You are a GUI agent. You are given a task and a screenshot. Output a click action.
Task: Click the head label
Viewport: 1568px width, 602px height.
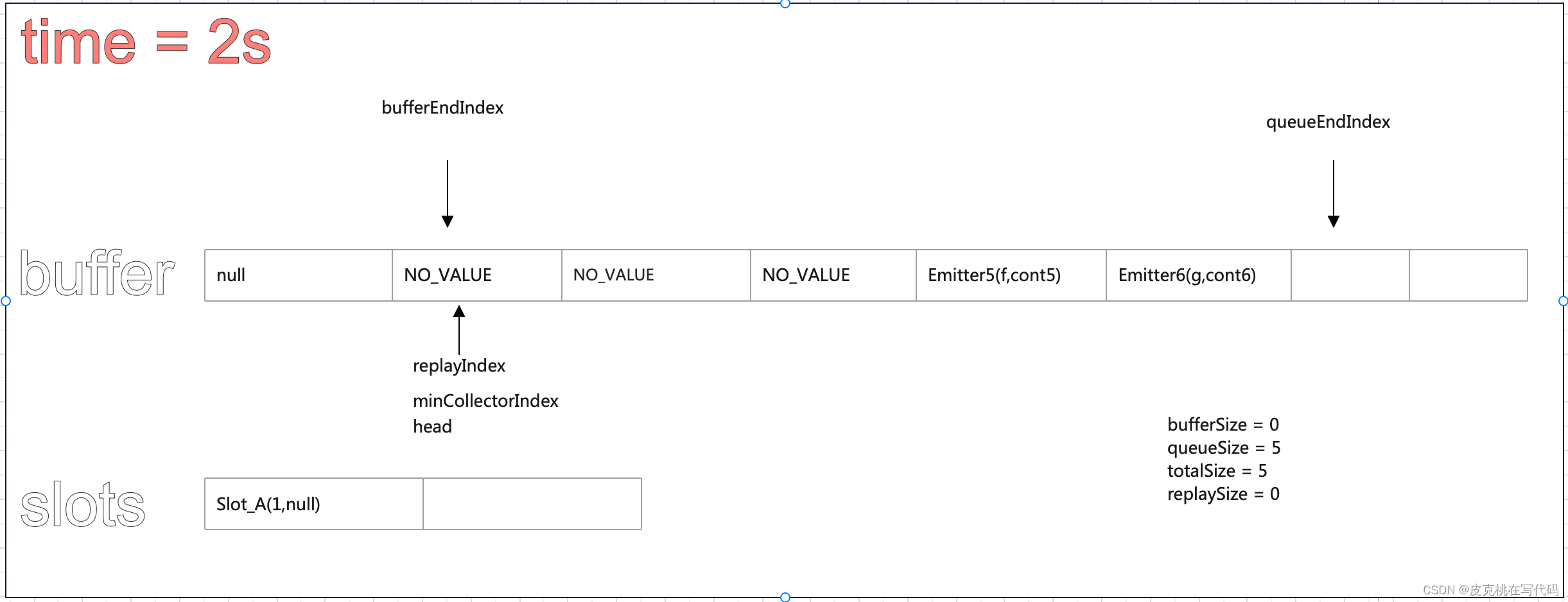tap(432, 427)
